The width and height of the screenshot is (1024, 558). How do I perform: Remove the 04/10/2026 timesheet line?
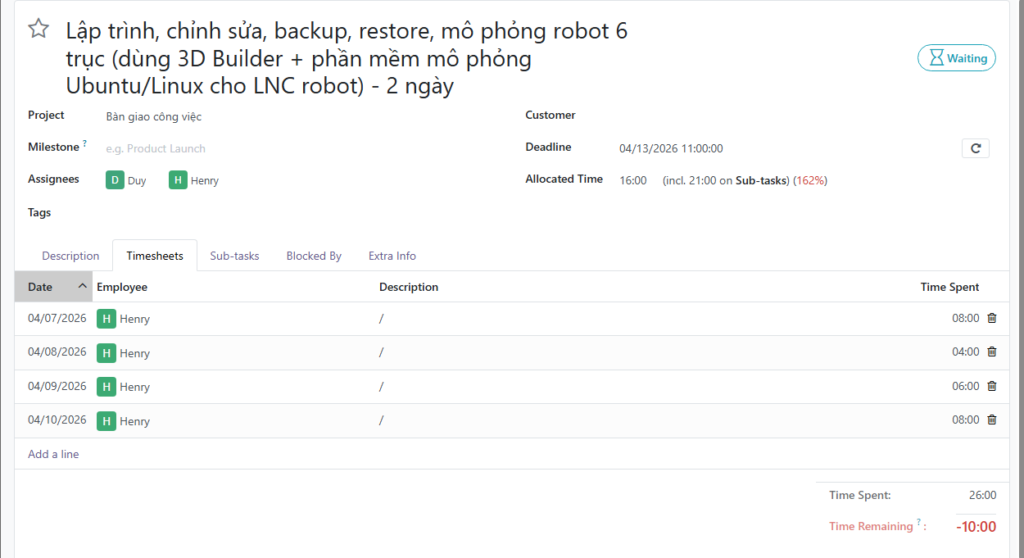(992, 420)
